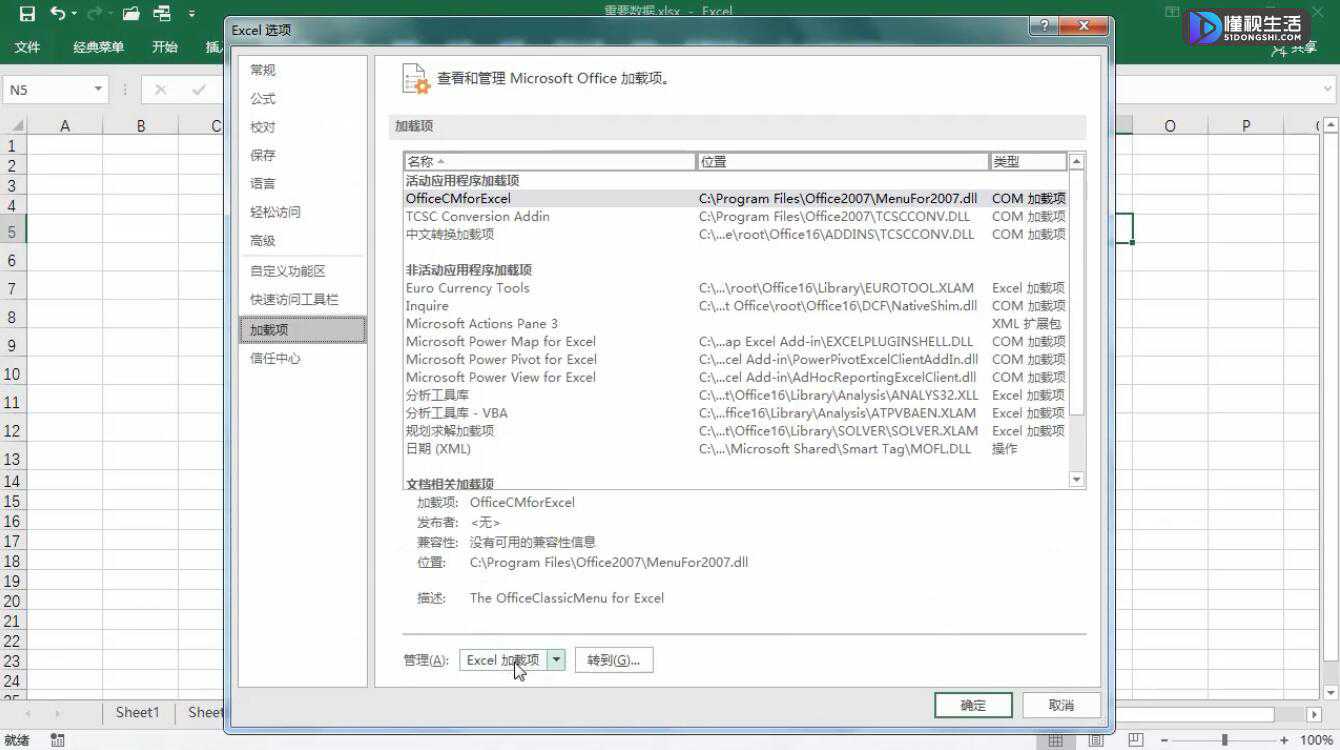This screenshot has height=750, width=1340.
Task: Expand the Name Box dropdown arrow
Action: (x=98, y=90)
